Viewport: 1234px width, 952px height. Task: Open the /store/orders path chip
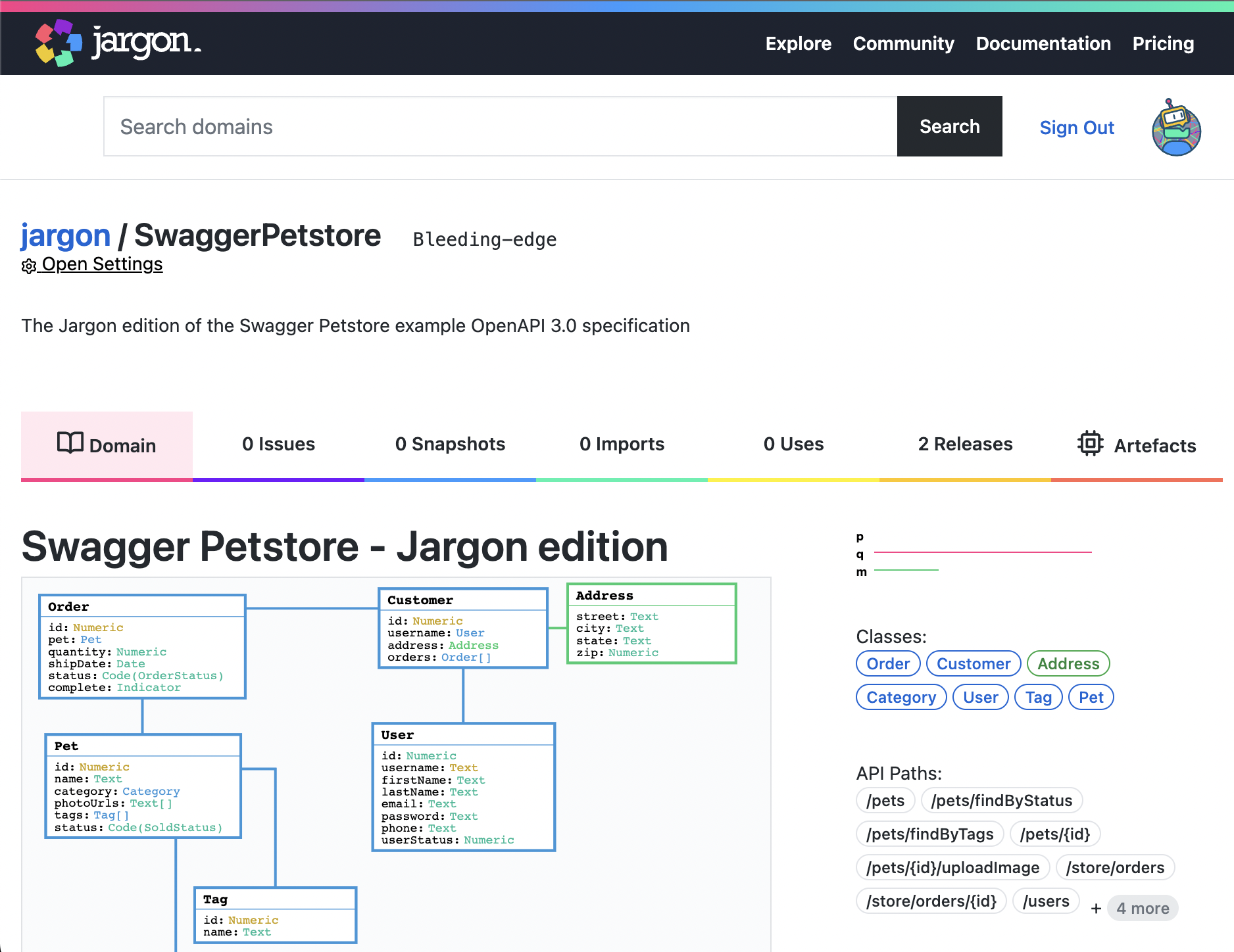pos(1115,867)
